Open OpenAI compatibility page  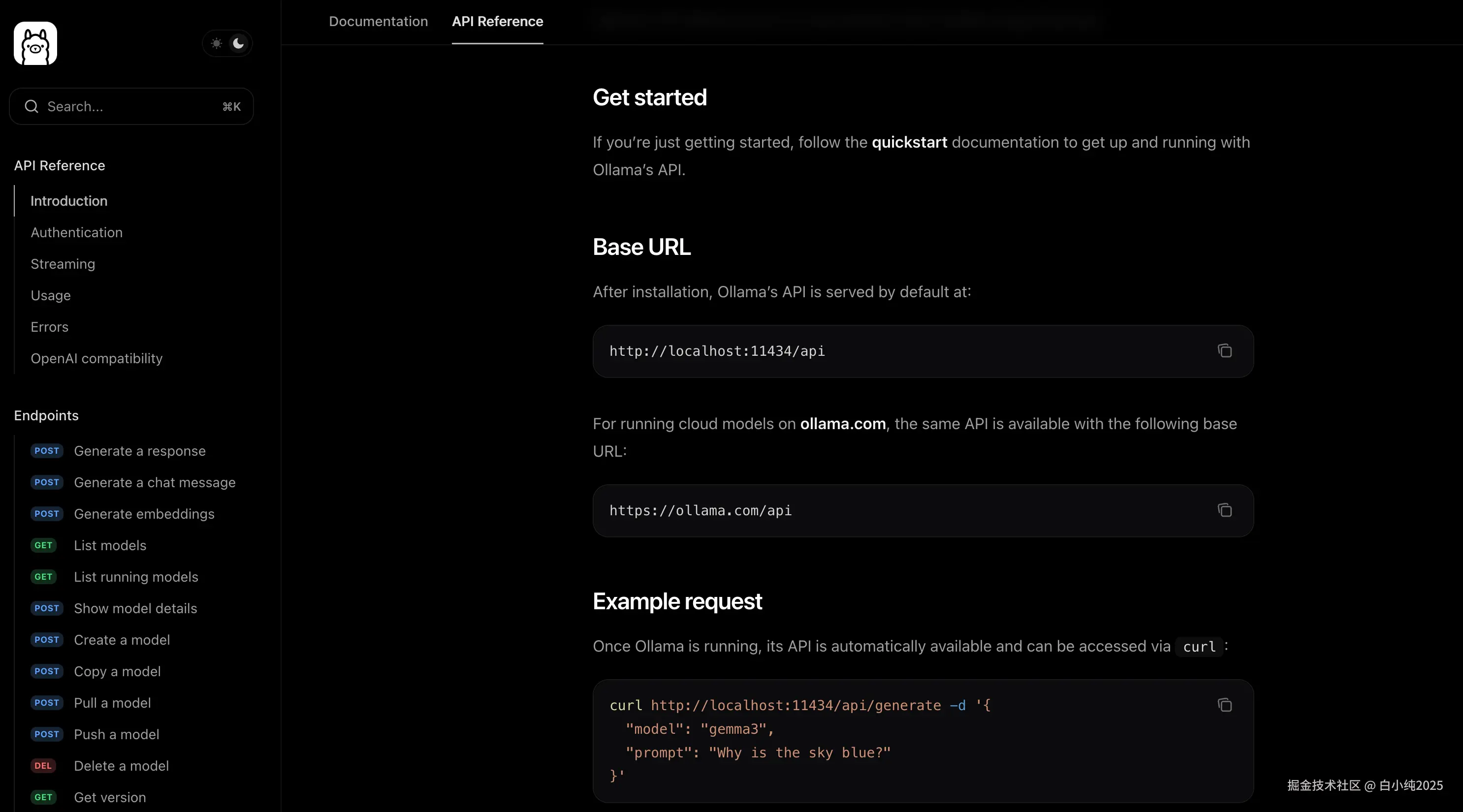[x=96, y=358]
